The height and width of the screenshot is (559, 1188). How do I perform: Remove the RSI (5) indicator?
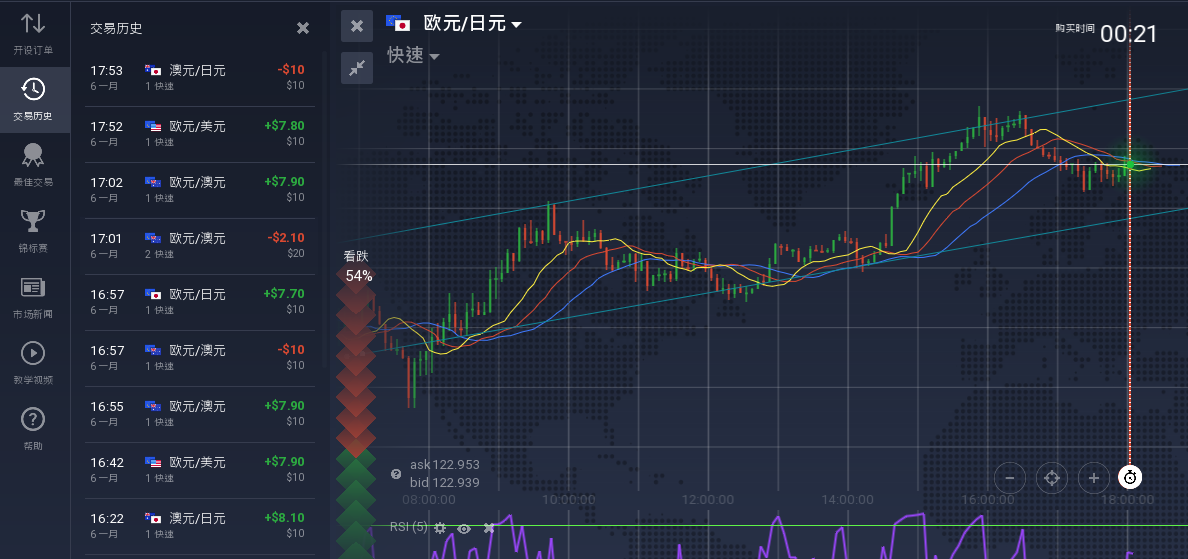click(x=489, y=527)
